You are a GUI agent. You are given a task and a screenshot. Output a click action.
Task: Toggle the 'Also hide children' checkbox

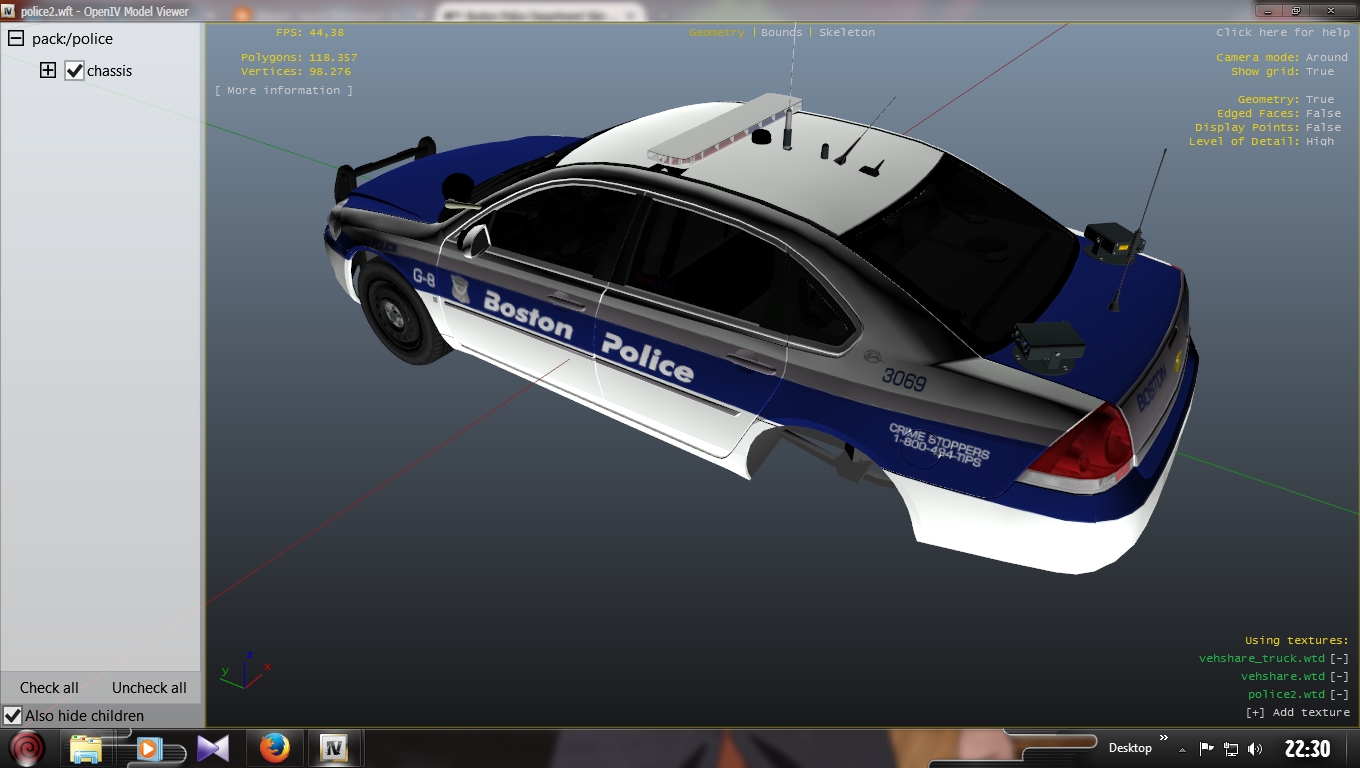[x=13, y=716]
